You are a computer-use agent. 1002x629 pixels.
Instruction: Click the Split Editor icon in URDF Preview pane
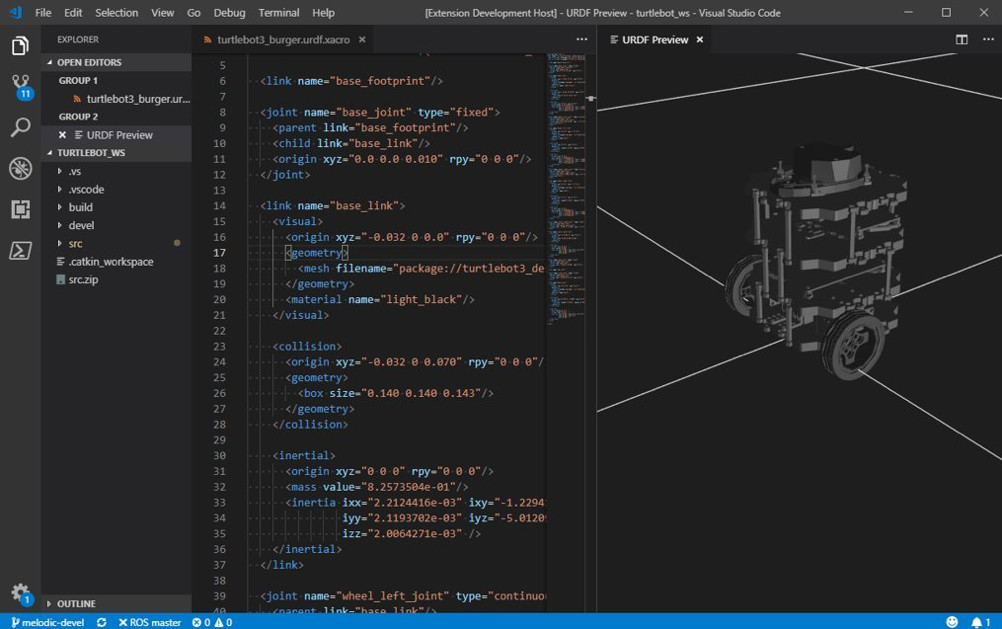[x=959, y=40]
